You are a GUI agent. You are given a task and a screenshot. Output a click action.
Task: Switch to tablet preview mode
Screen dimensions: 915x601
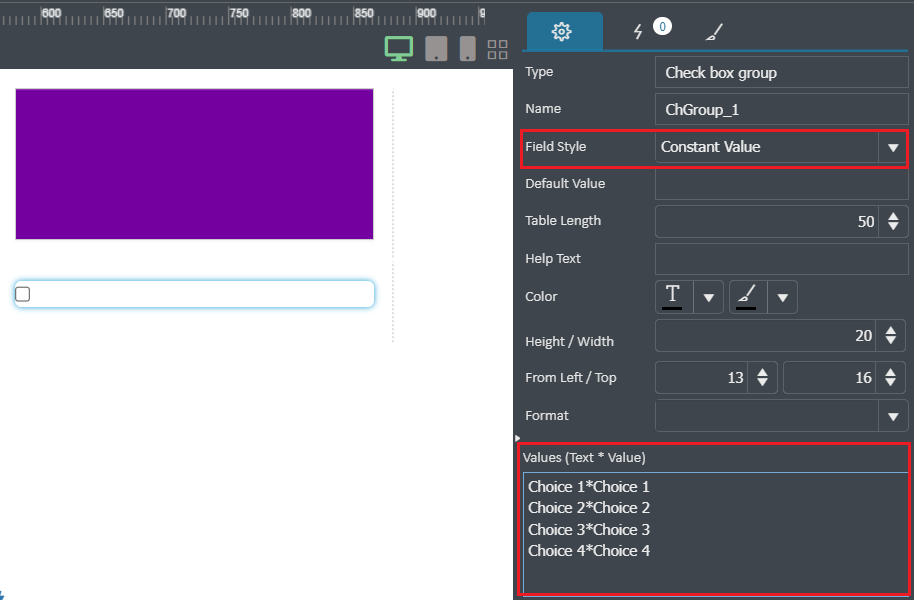[436, 49]
